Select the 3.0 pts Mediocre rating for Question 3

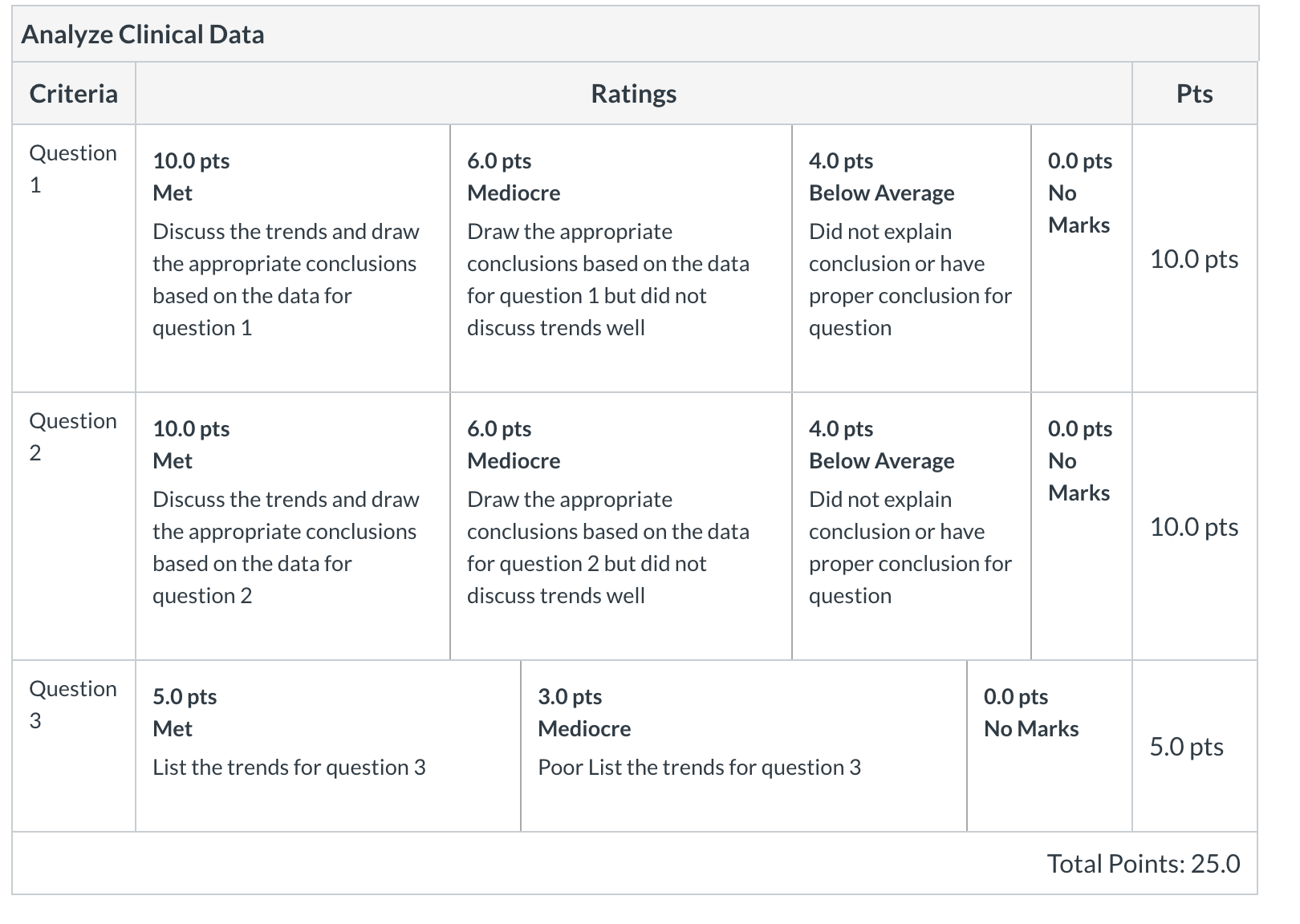(744, 746)
